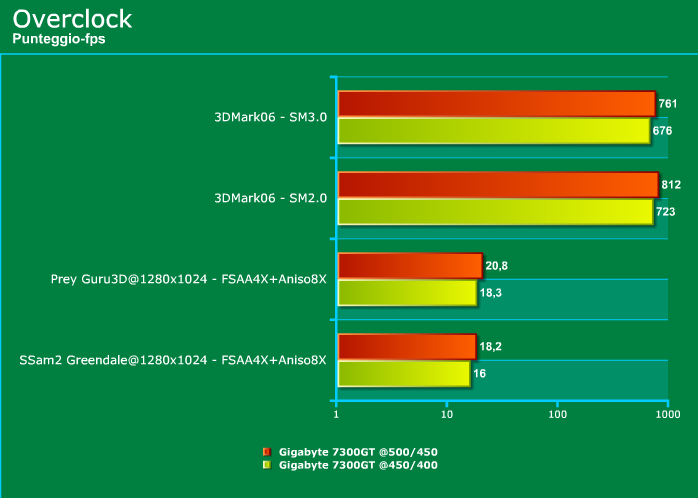Click the 3DMark06 - SM3.0 category label
The image size is (698, 498).
pyautogui.click(x=271, y=117)
